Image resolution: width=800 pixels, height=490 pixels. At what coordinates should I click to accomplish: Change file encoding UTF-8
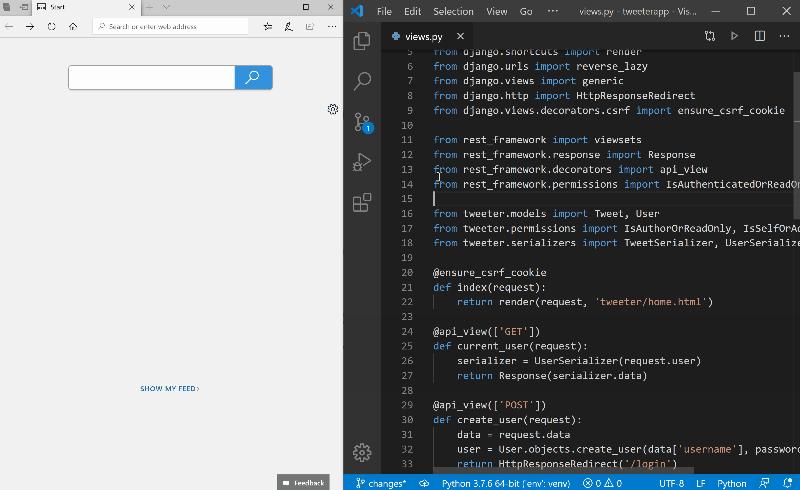[x=671, y=483]
